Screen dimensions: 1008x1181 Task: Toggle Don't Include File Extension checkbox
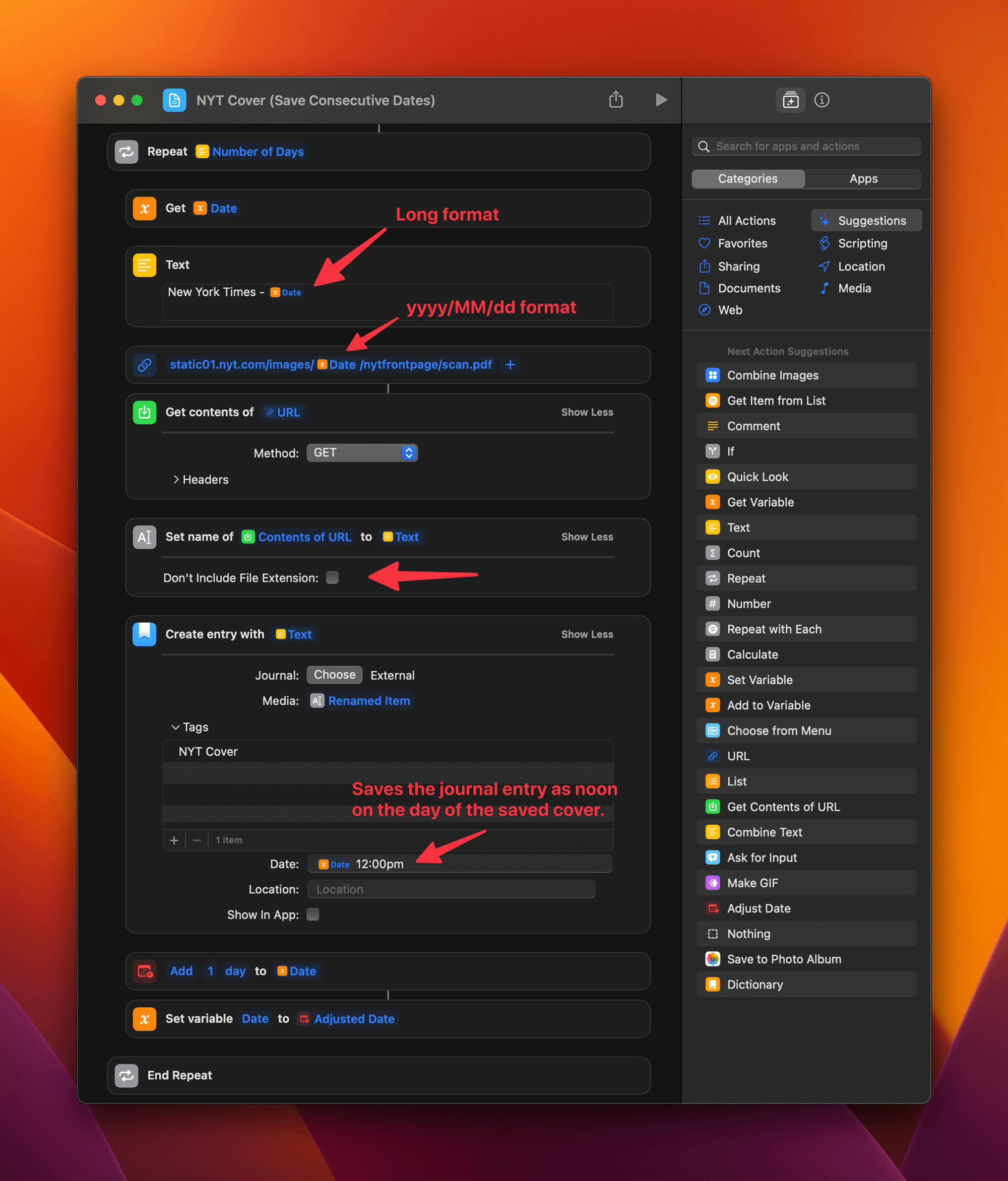pos(333,578)
